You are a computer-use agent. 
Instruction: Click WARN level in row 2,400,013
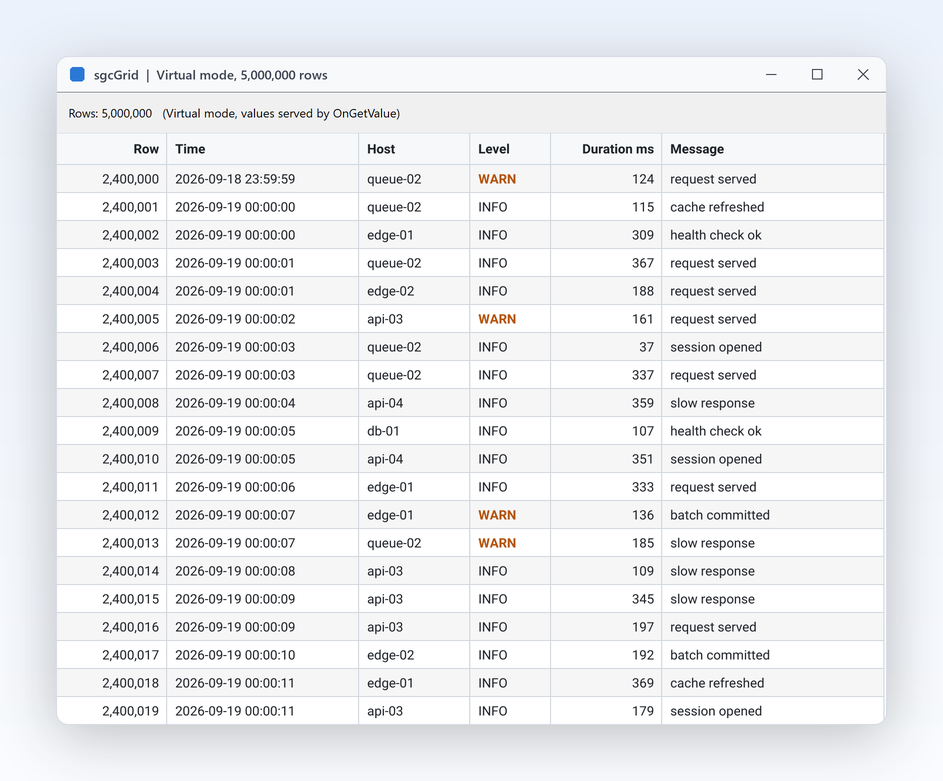(x=497, y=543)
